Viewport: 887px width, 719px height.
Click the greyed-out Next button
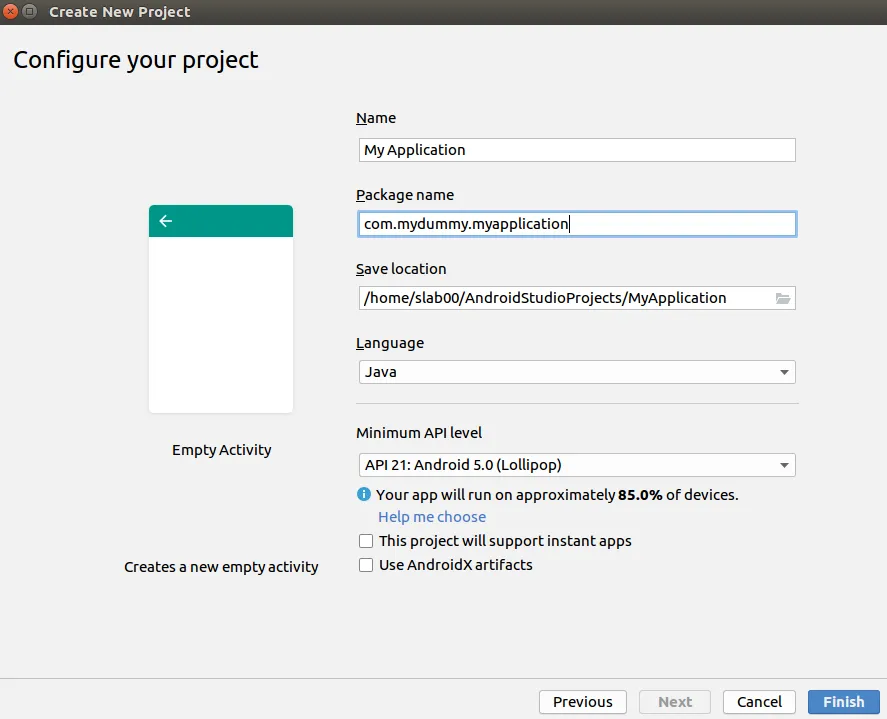675,702
